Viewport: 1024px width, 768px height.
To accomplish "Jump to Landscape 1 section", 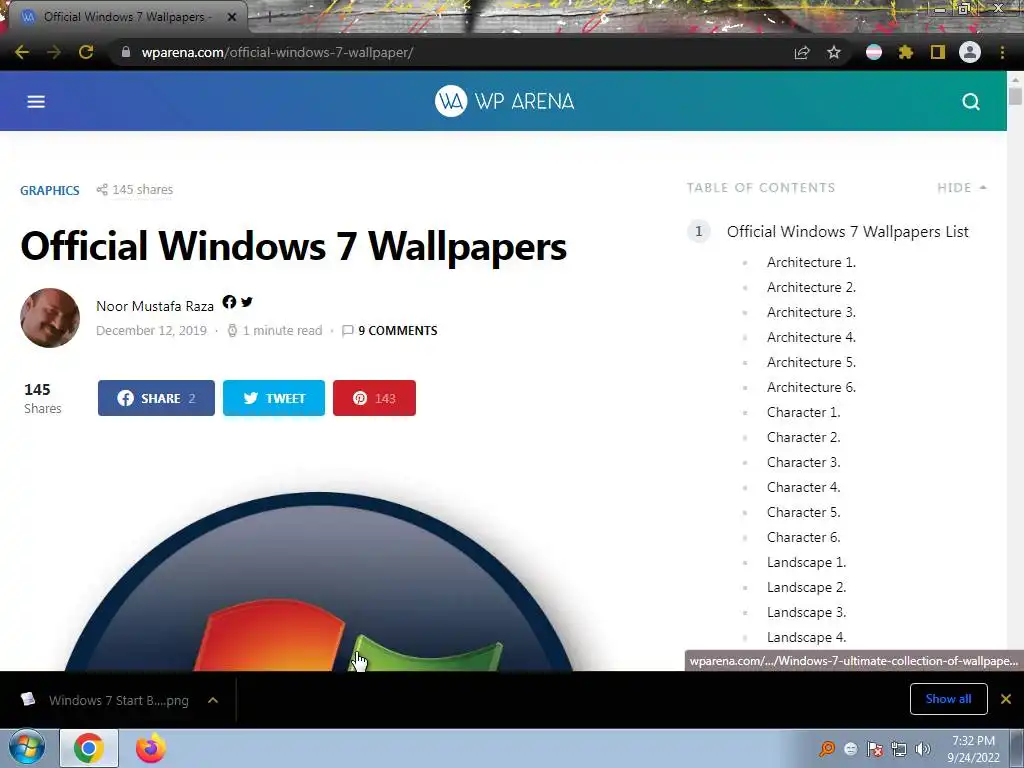I will pyautogui.click(x=807, y=562).
